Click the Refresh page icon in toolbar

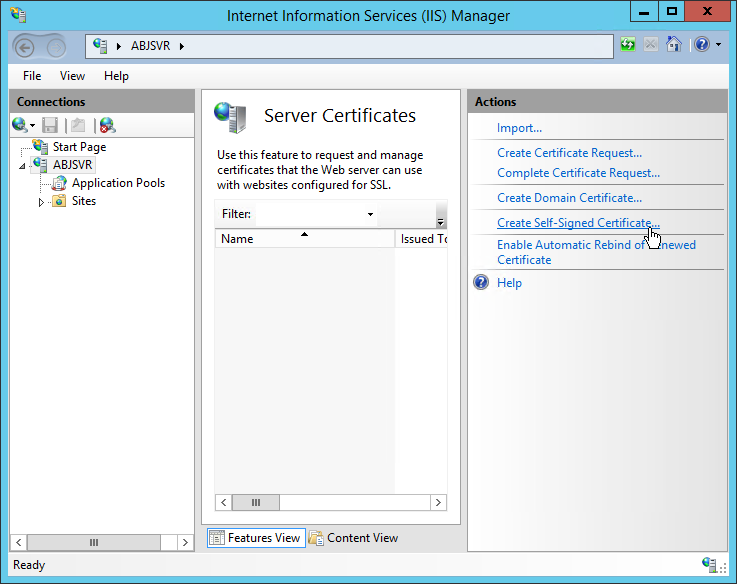[627, 45]
